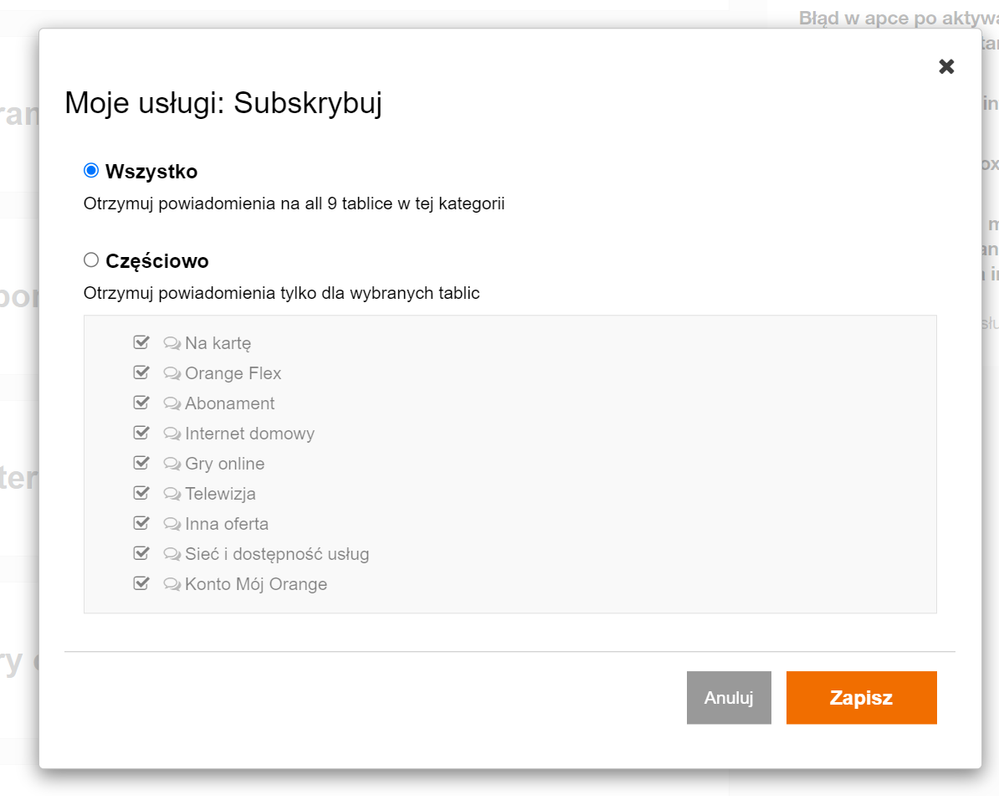This screenshot has height=796, width=999.
Task: Click the chat bubble icon beside Orange Flex
Action: coord(172,374)
